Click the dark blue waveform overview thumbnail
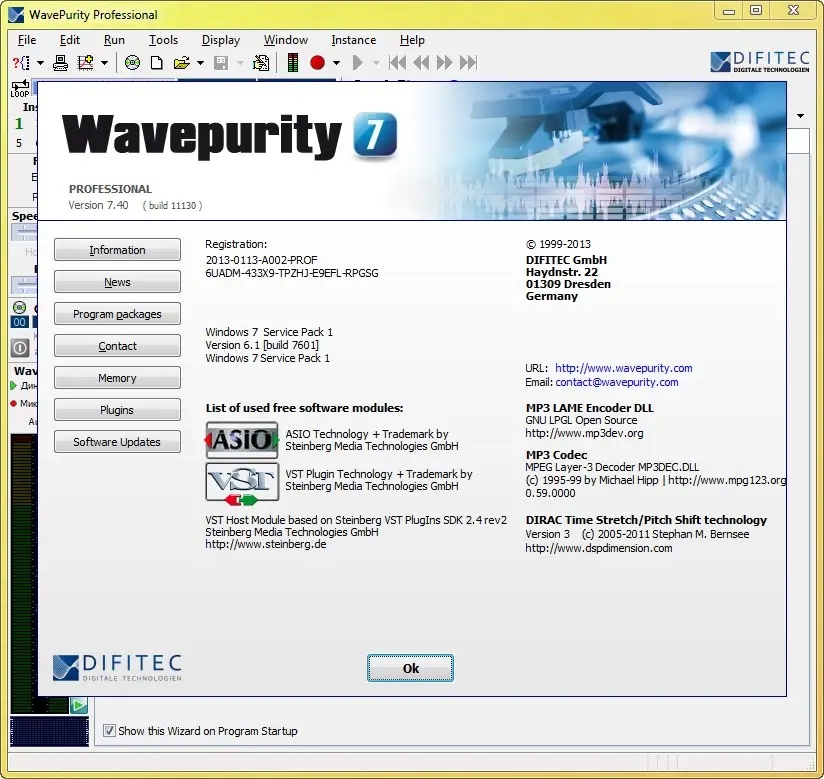This screenshot has height=779, width=824. click(49, 731)
